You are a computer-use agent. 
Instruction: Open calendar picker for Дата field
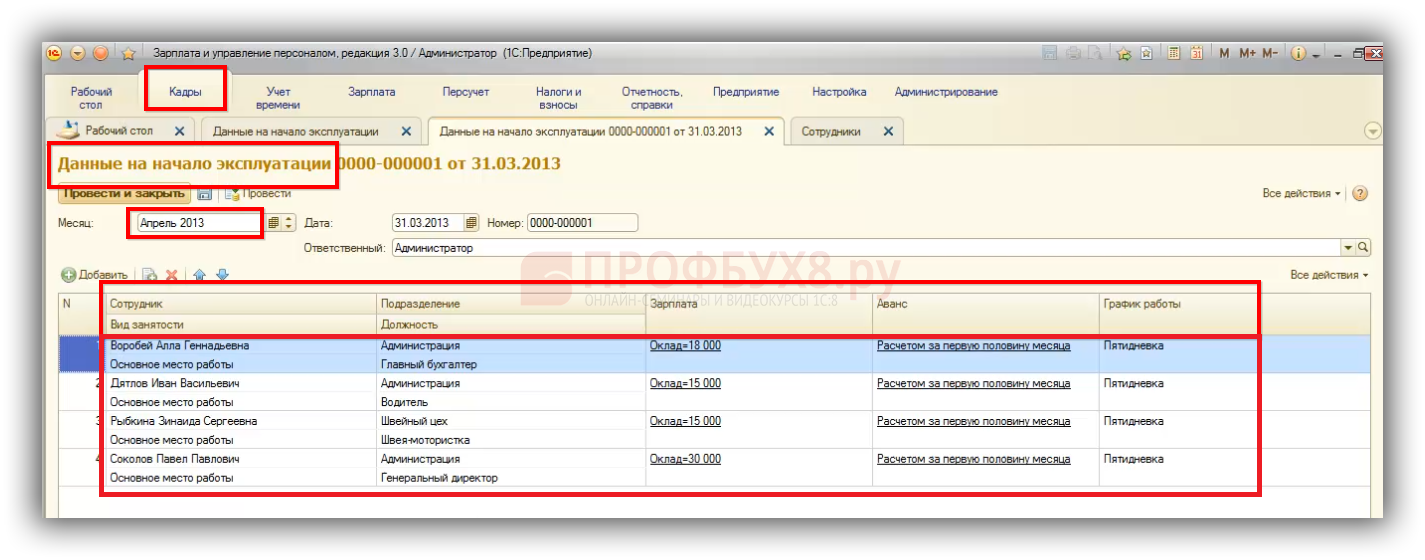[x=472, y=223]
